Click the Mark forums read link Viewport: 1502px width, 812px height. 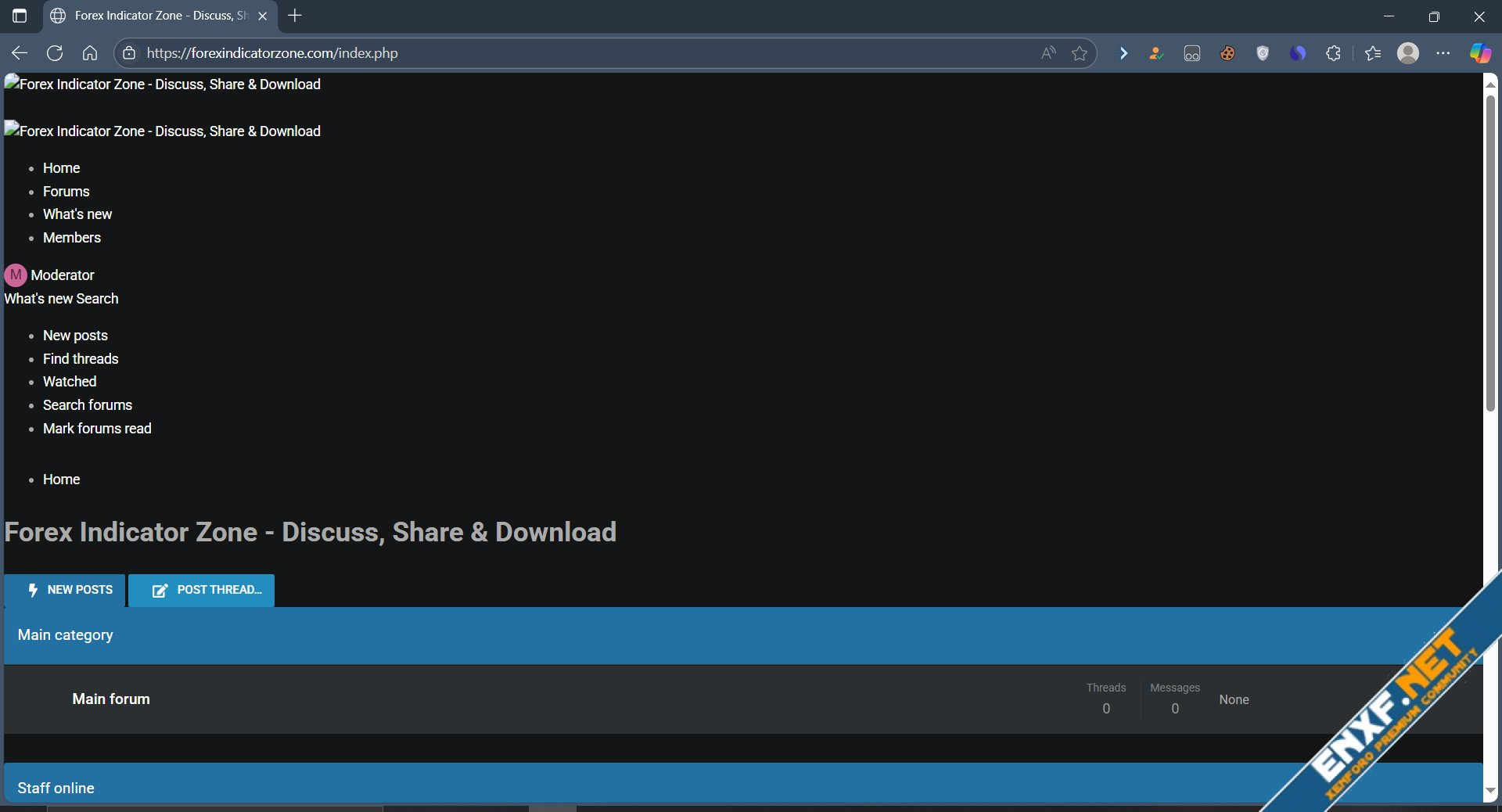(97, 429)
